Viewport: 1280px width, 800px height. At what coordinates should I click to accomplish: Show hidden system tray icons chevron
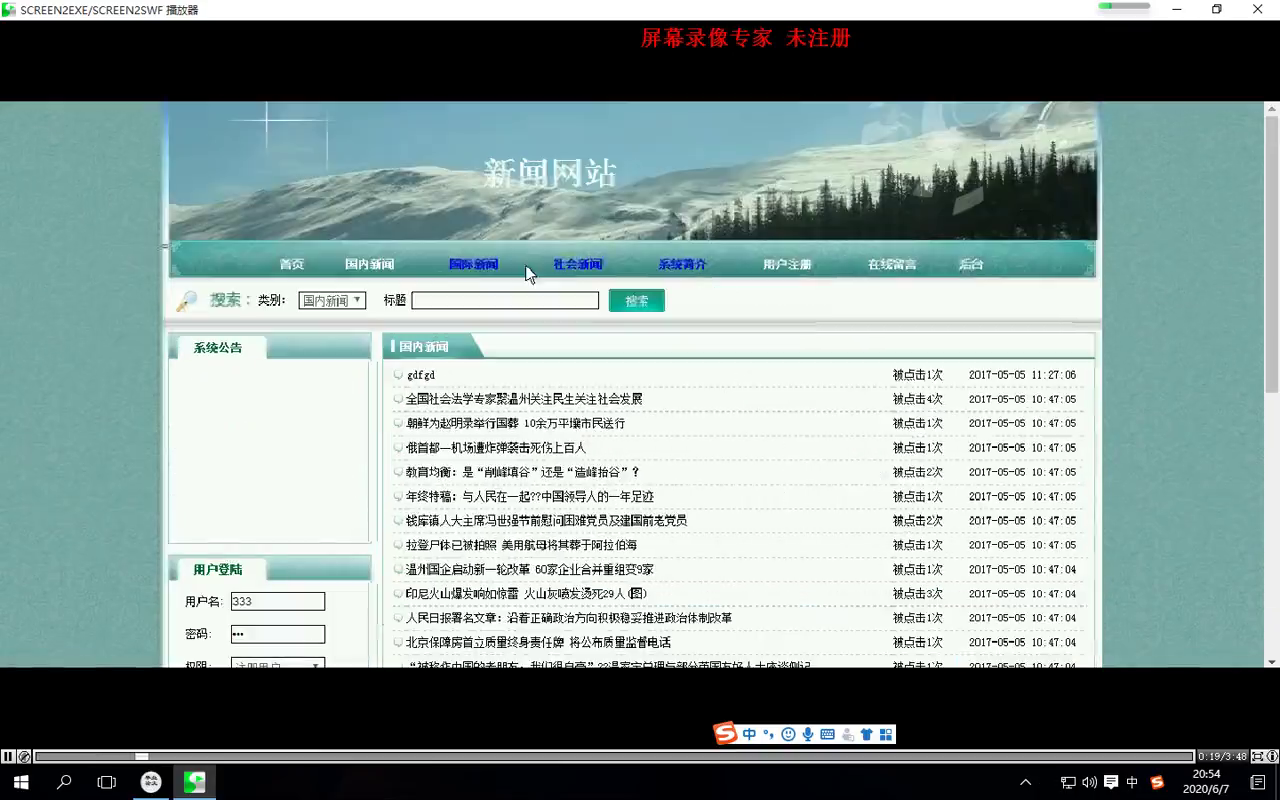click(x=1025, y=782)
